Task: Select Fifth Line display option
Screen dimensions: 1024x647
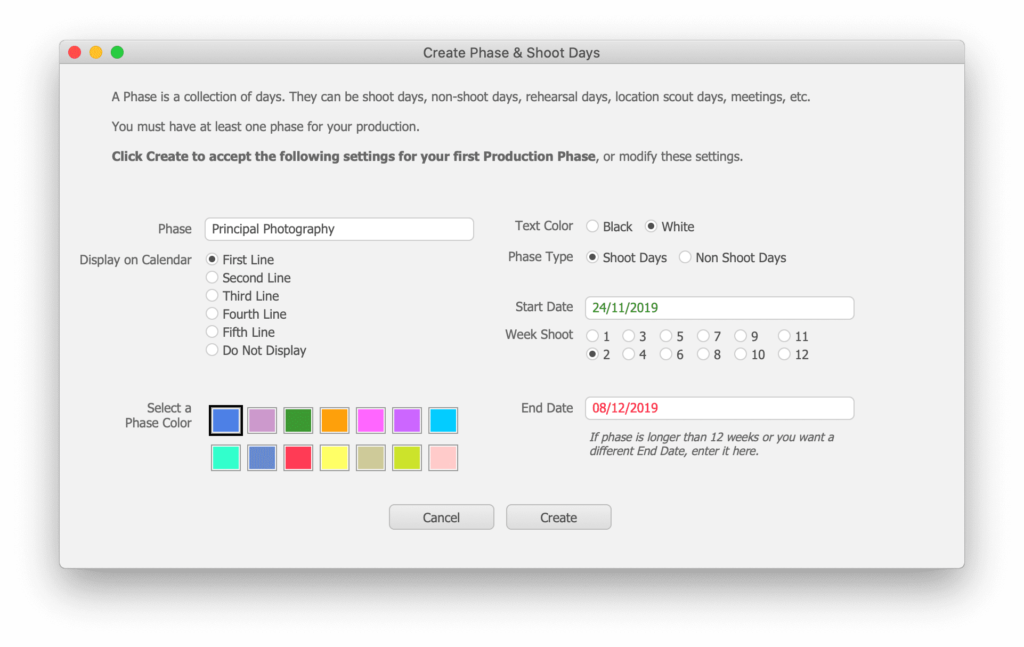Action: (x=212, y=332)
